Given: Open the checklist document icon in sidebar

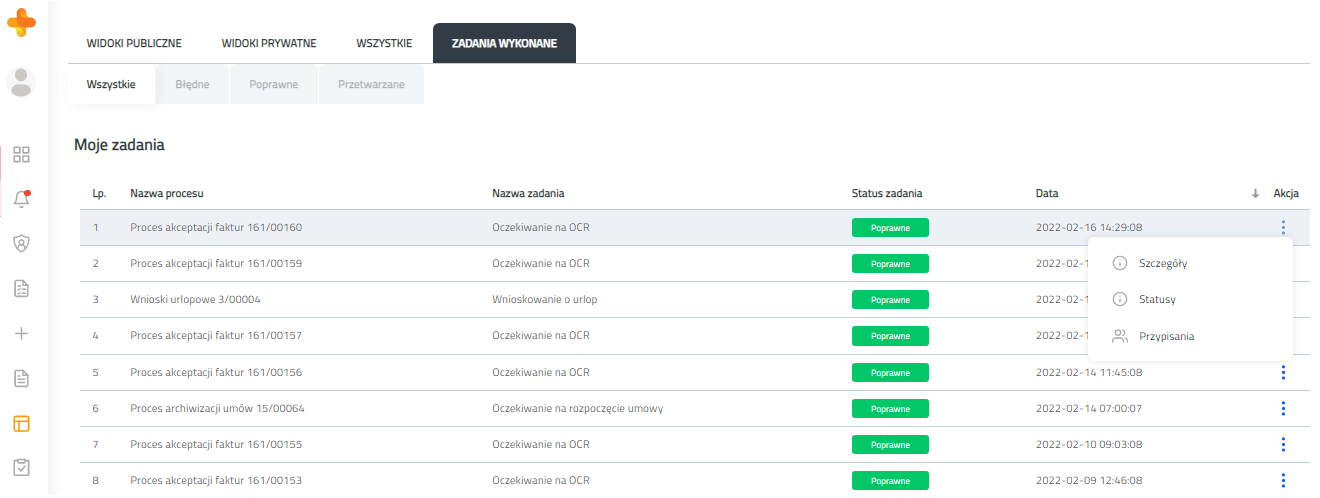Looking at the screenshot, I should click(21, 288).
